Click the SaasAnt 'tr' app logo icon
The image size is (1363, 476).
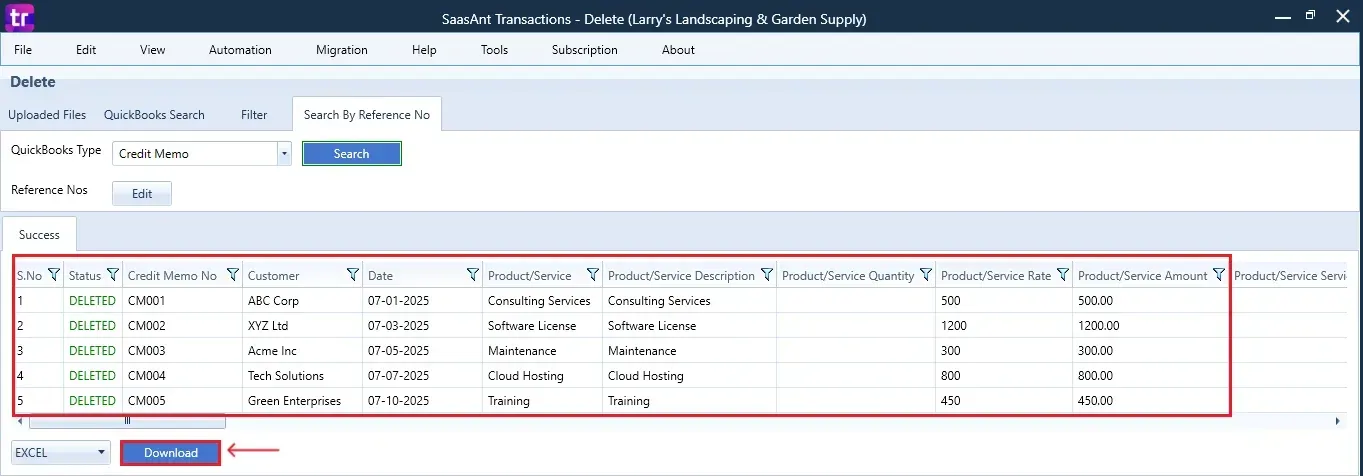click(19, 17)
